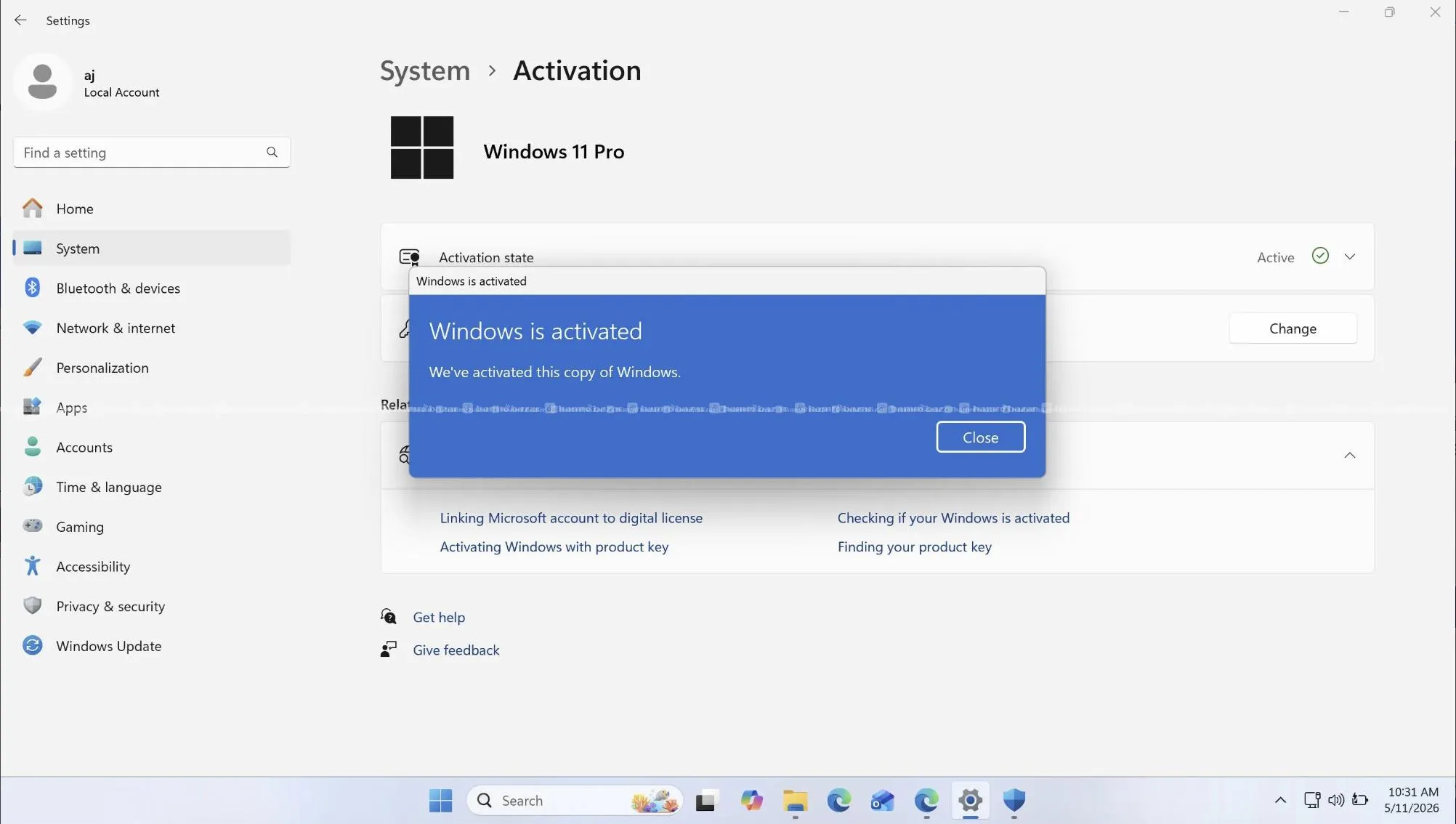Click the battery tray icon

click(x=1360, y=800)
